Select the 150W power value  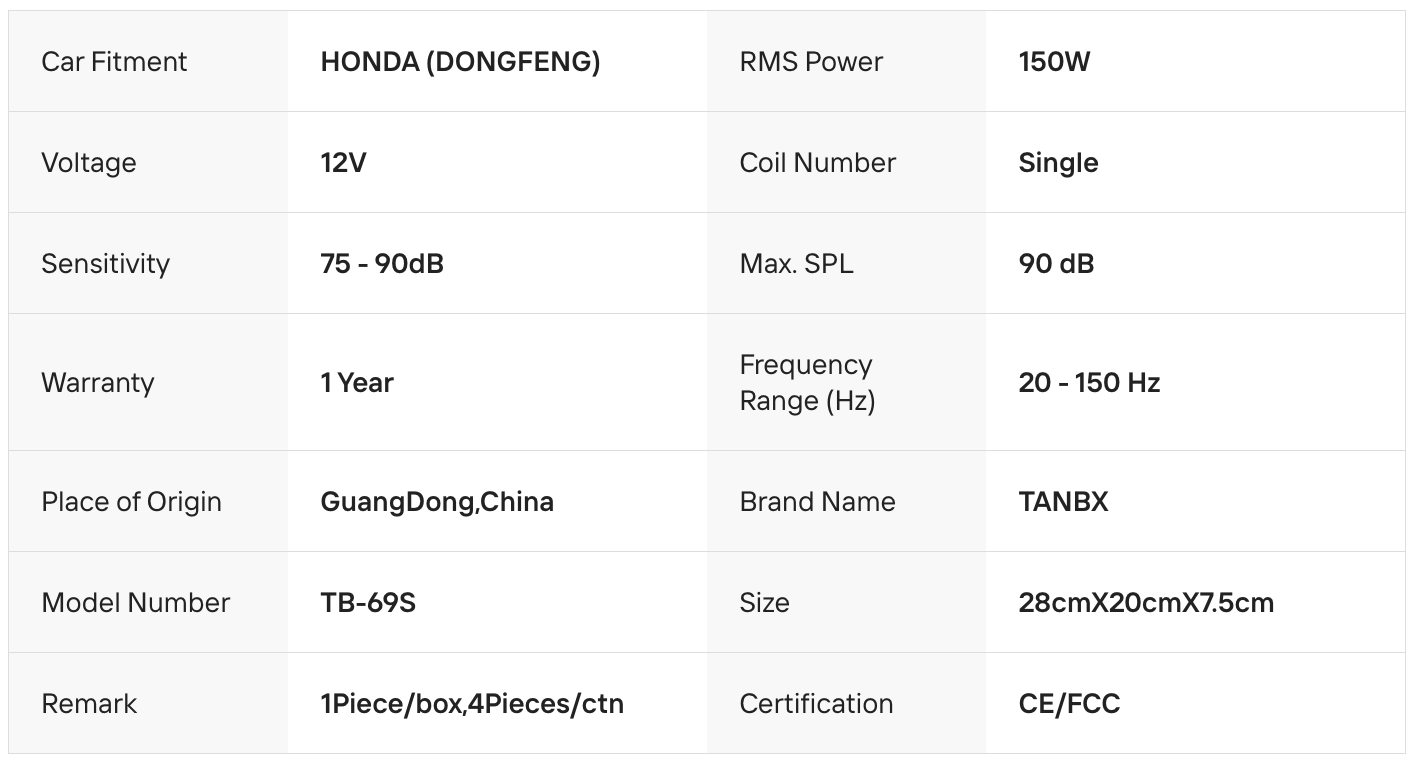pyautogui.click(x=1054, y=62)
